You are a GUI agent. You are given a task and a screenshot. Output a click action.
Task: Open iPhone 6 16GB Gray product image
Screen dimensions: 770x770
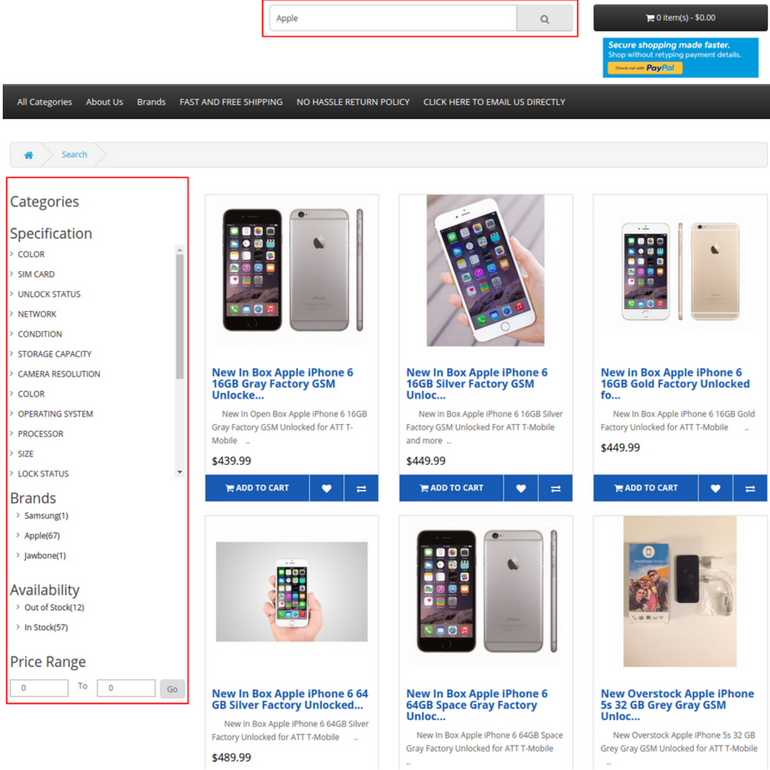pos(292,271)
